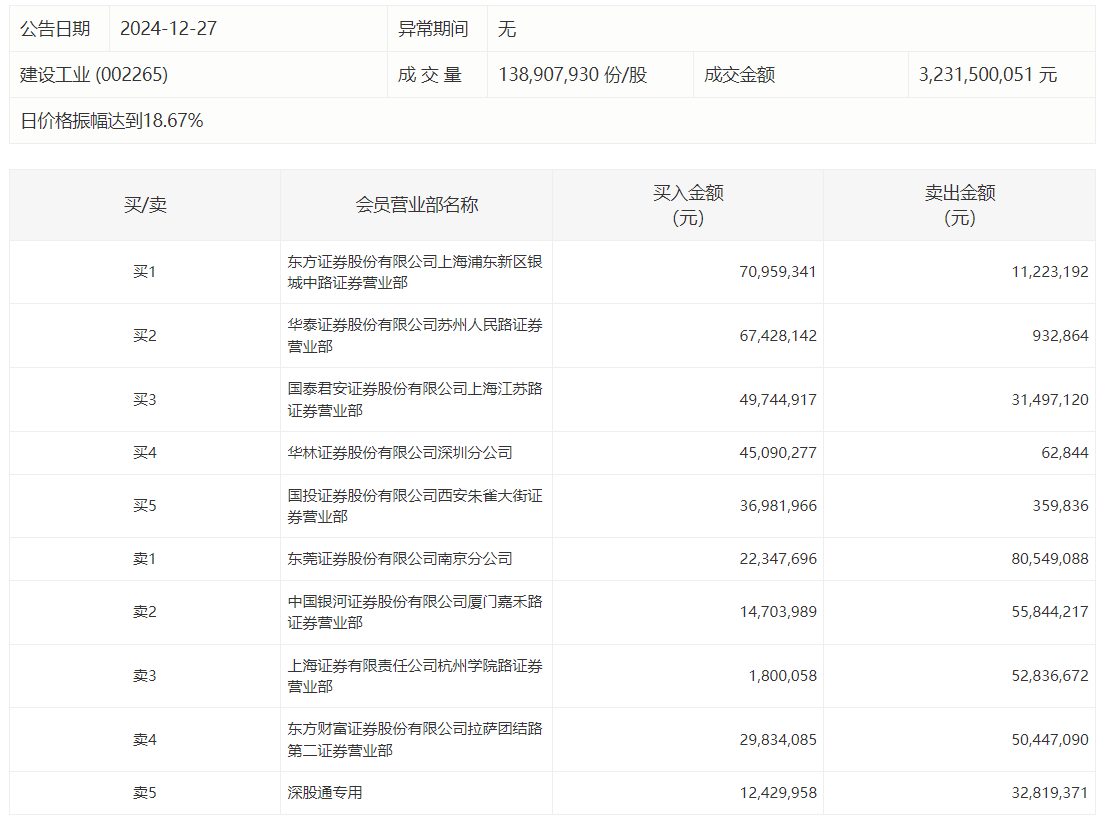Screen dimensions: 1106x821
Task: Click the buy amount 70,959,341 cell
Action: (777, 272)
